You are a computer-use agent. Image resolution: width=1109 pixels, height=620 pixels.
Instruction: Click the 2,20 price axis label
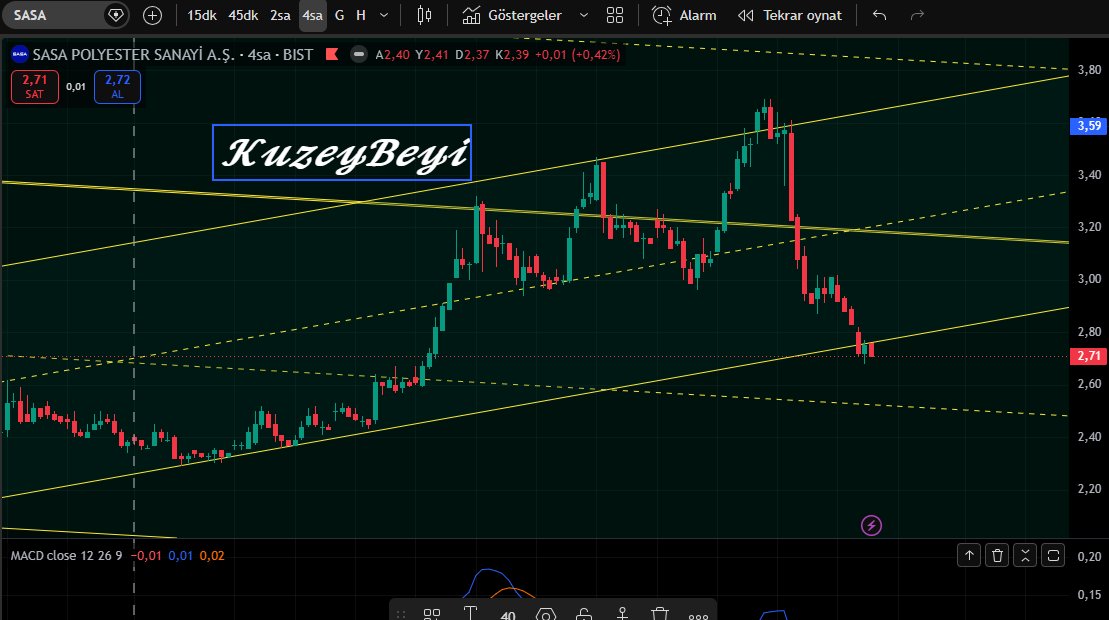[x=1089, y=489]
